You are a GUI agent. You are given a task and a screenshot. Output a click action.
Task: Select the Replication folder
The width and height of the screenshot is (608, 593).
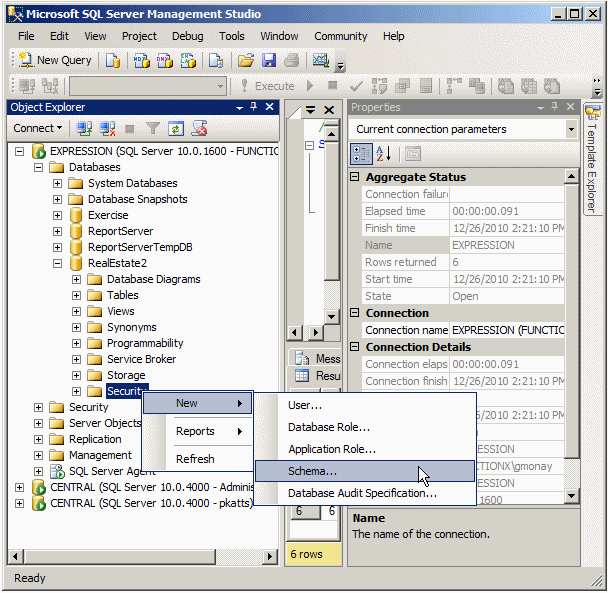pos(95,439)
